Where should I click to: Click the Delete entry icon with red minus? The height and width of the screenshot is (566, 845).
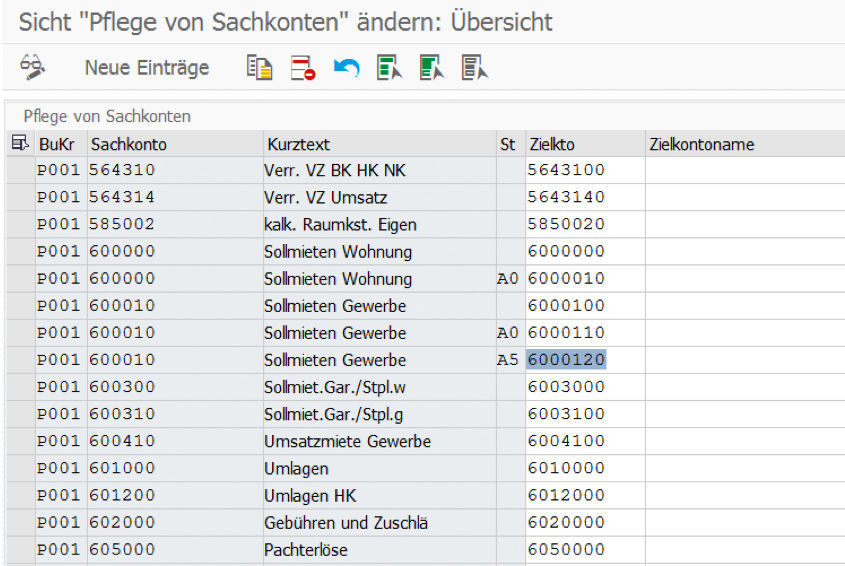click(x=302, y=68)
